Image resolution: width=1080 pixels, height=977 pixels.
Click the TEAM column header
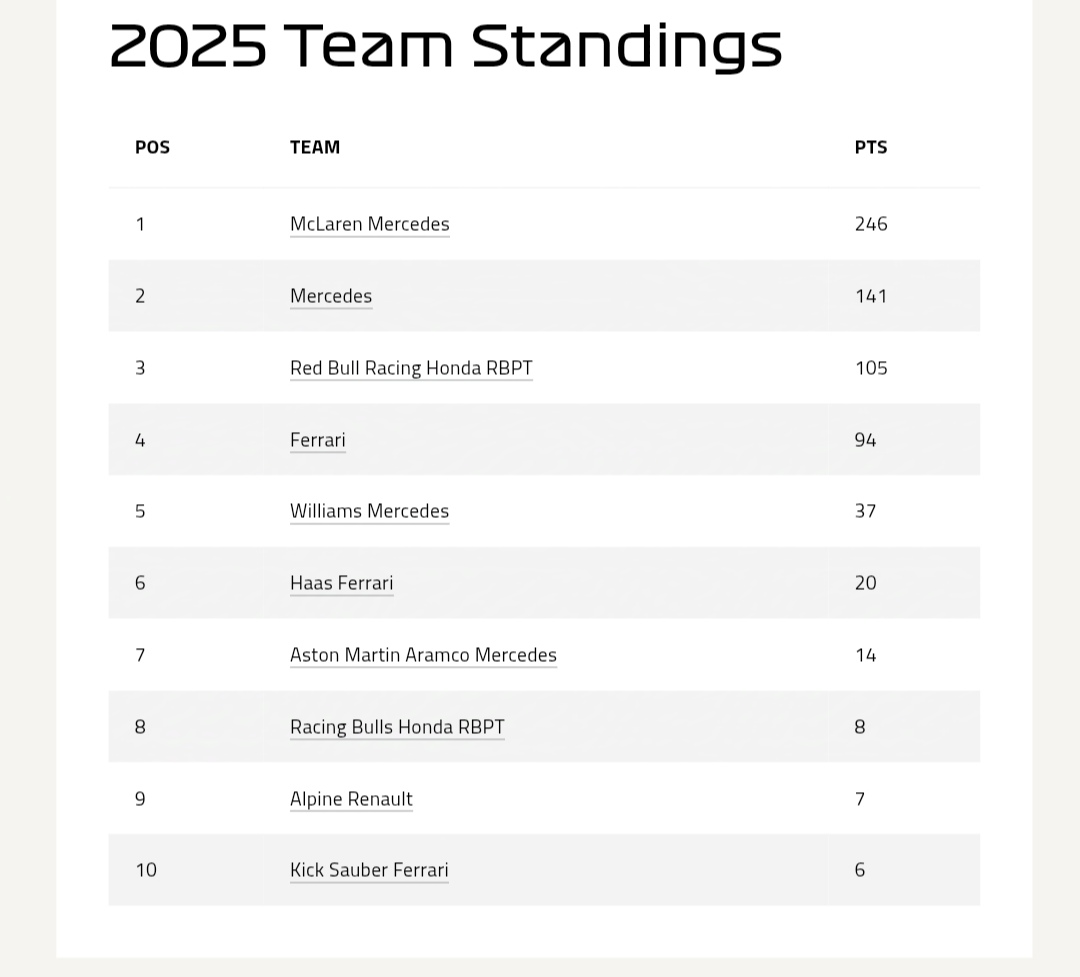coord(315,147)
